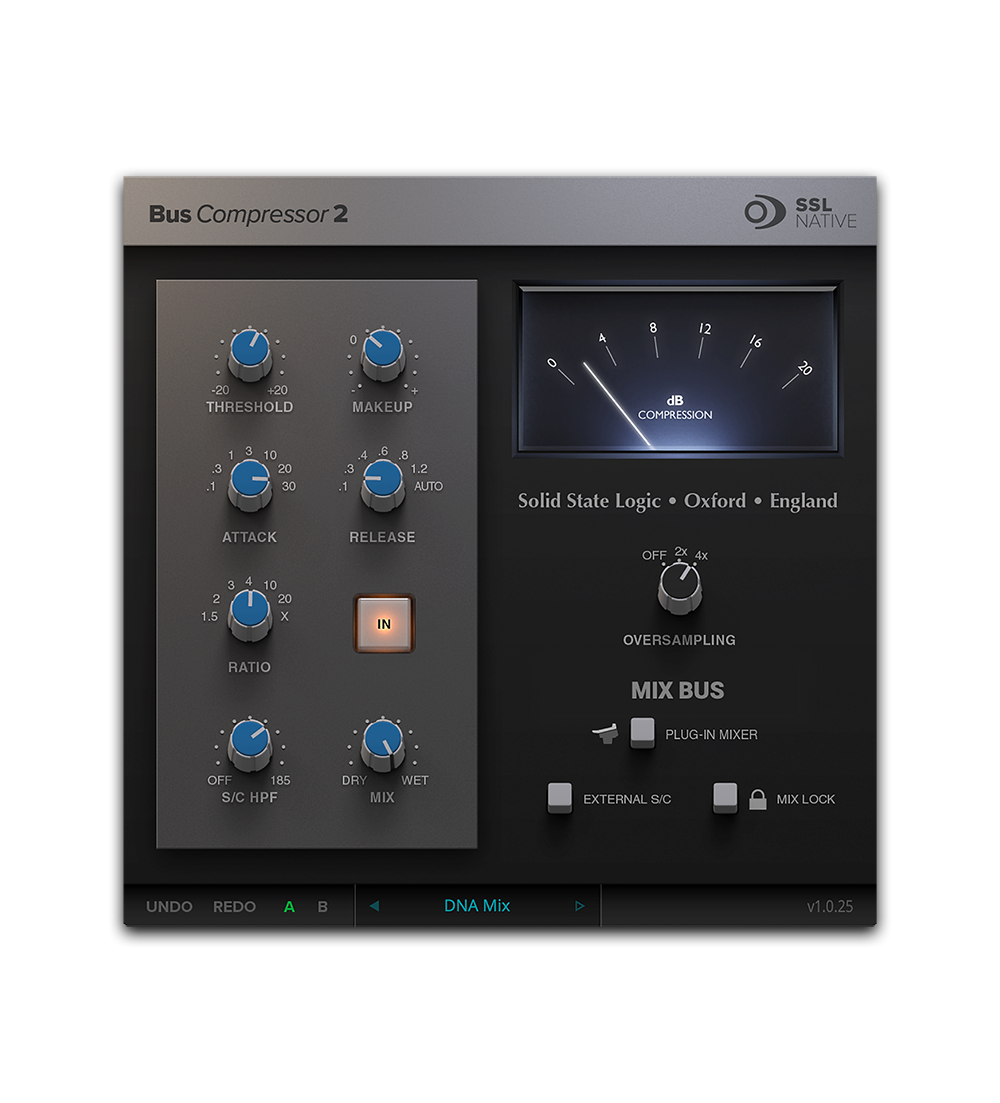The width and height of the screenshot is (1000, 1103).
Task: Click the next preset arrow
Action: [580, 905]
